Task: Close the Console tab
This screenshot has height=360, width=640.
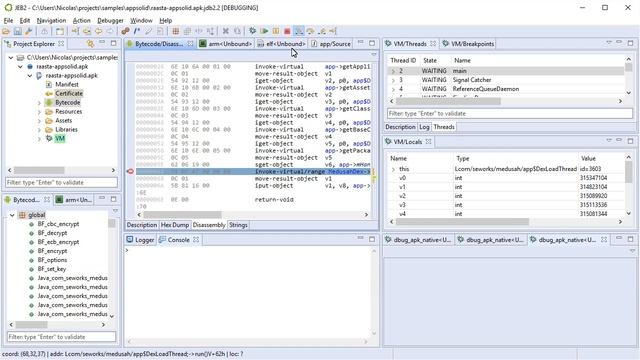Action: click(x=196, y=240)
